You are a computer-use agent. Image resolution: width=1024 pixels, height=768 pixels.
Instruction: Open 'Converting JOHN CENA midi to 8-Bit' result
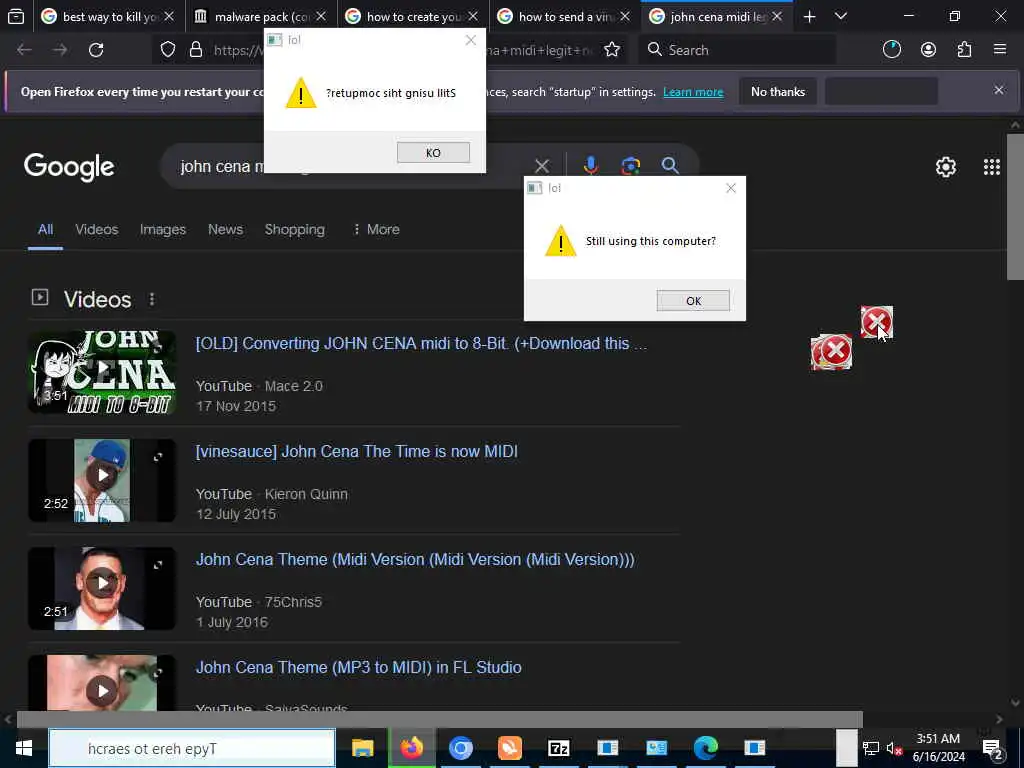click(x=421, y=344)
